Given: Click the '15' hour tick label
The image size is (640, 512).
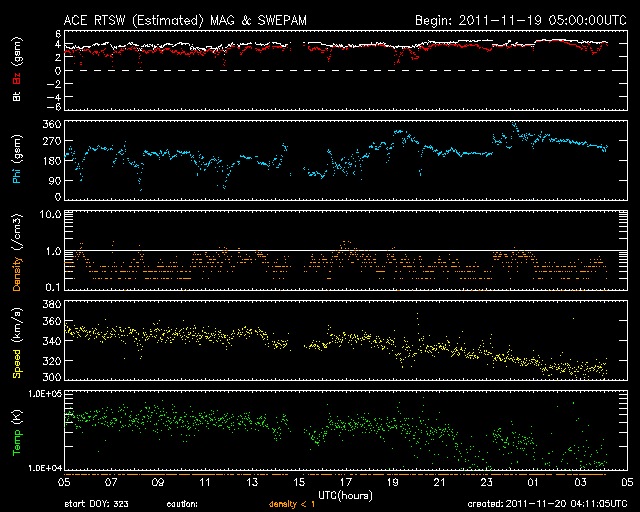Looking at the screenshot, I should click(x=299, y=482).
